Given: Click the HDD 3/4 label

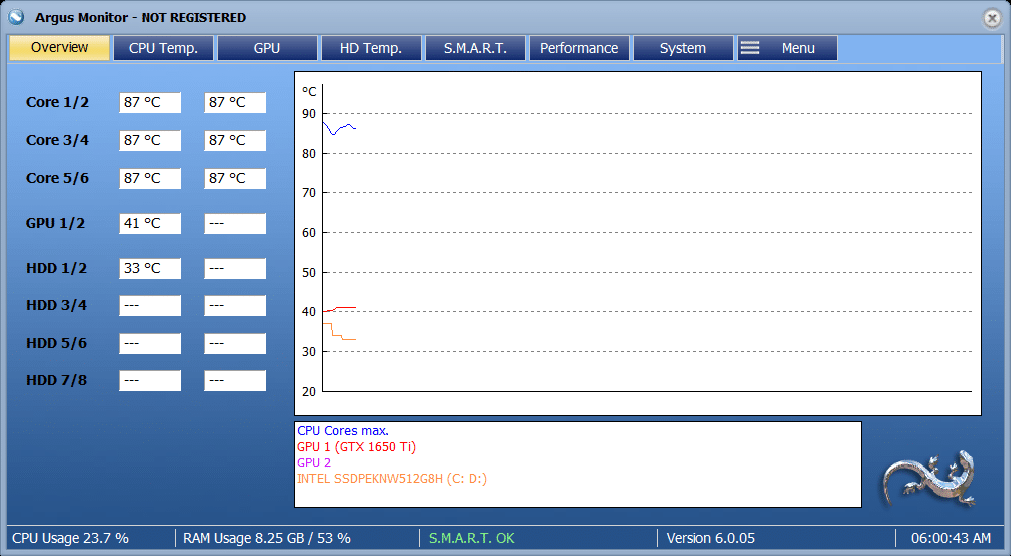Looking at the screenshot, I should click(x=56, y=305).
